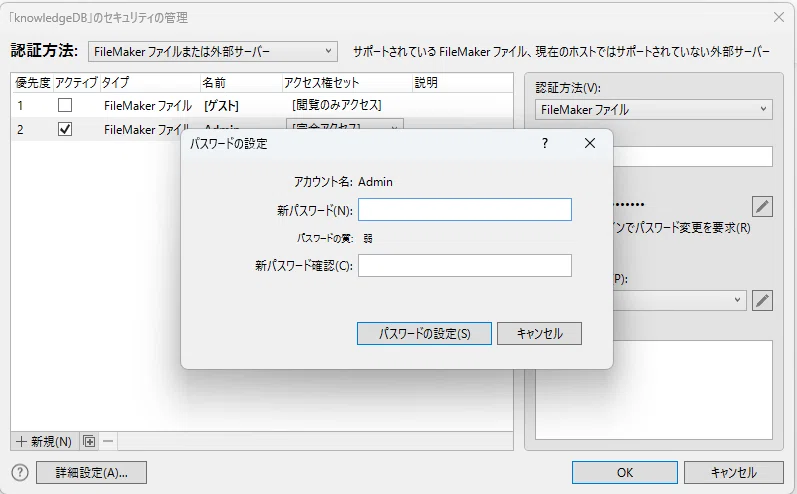
Task: Select FileMaker ファイル type in row 1
Action: click(147, 106)
